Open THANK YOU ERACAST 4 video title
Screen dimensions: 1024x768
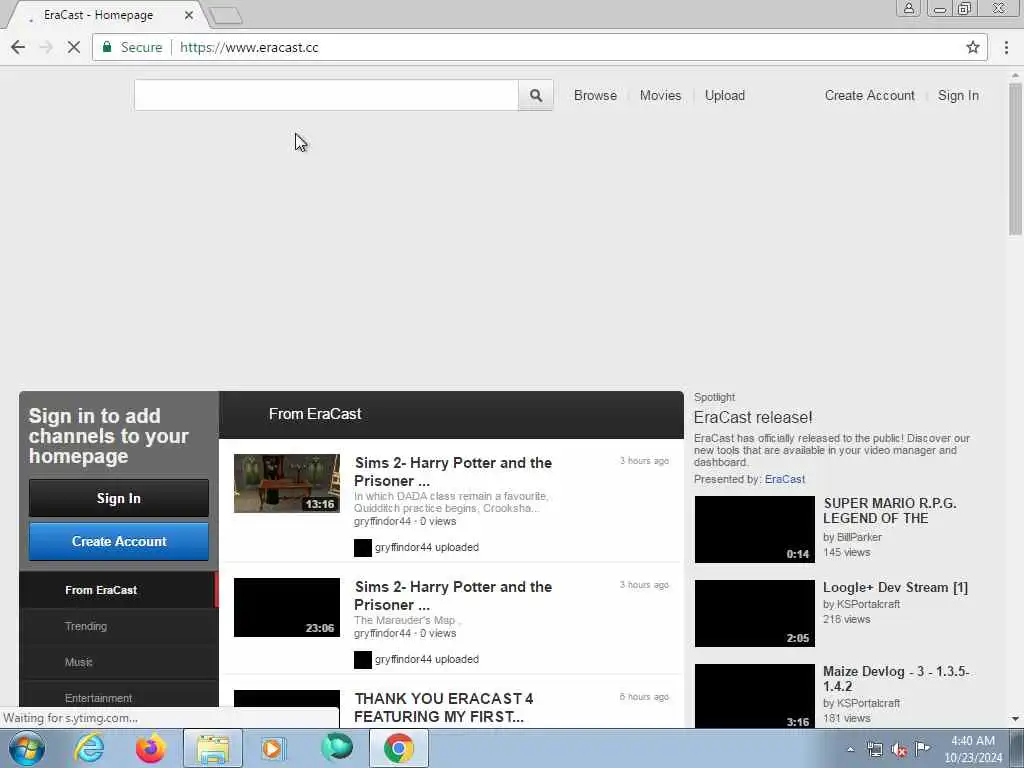pyautogui.click(x=443, y=707)
